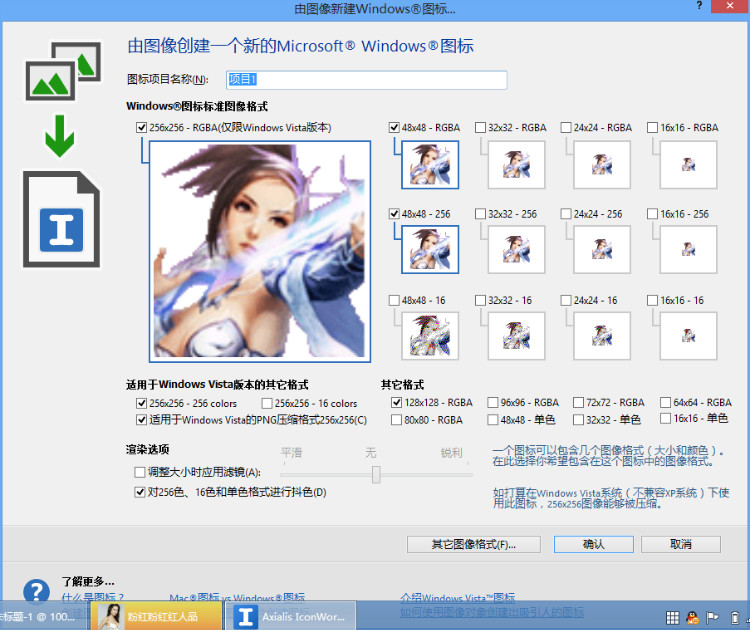Image resolution: width=750 pixels, height=630 pixels.
Task: Open the 什么是图标? link
Action: click(x=93, y=597)
